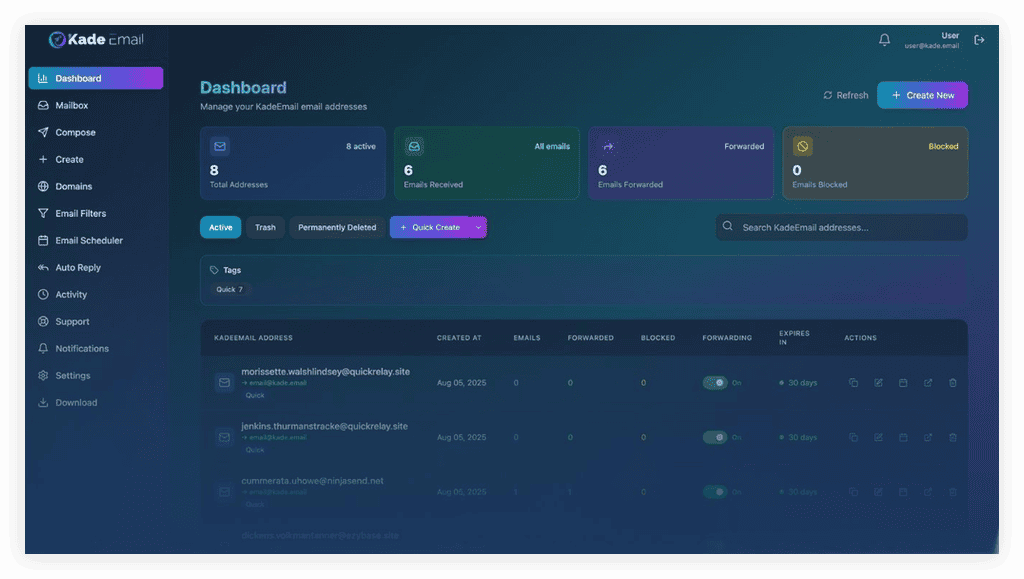Screen dimensions: 1024x579
Task: Expand the Quick Create dropdown arrow
Action: point(479,227)
